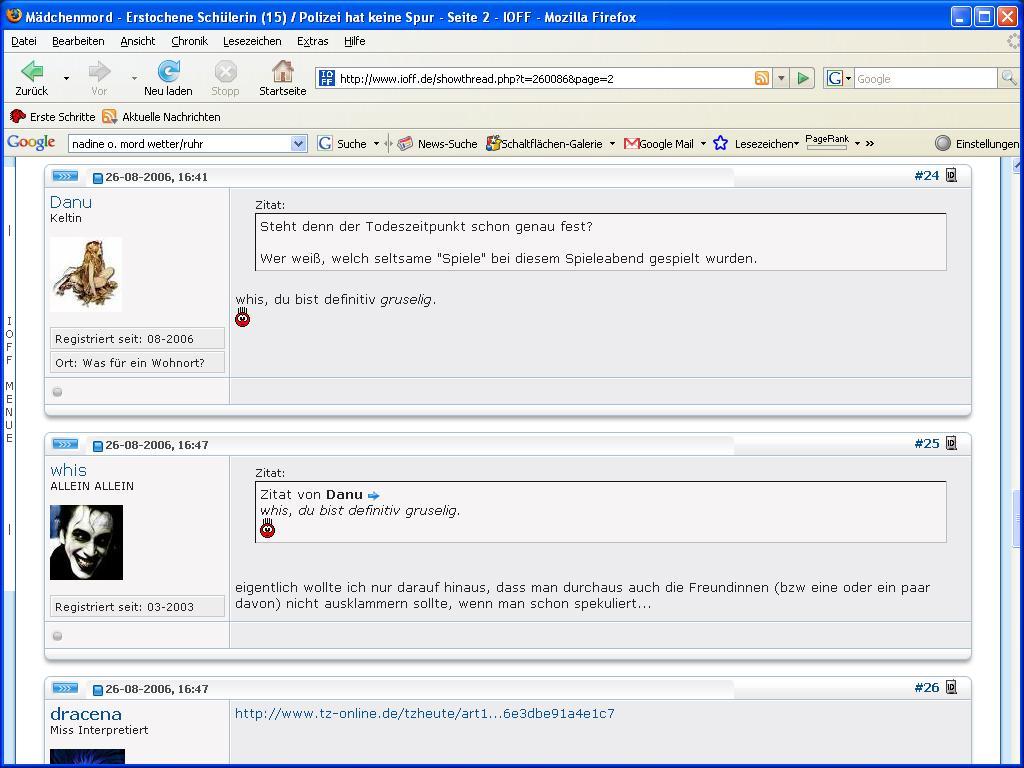Open permalink for post #24
1024x768 pixels.
coord(927,175)
